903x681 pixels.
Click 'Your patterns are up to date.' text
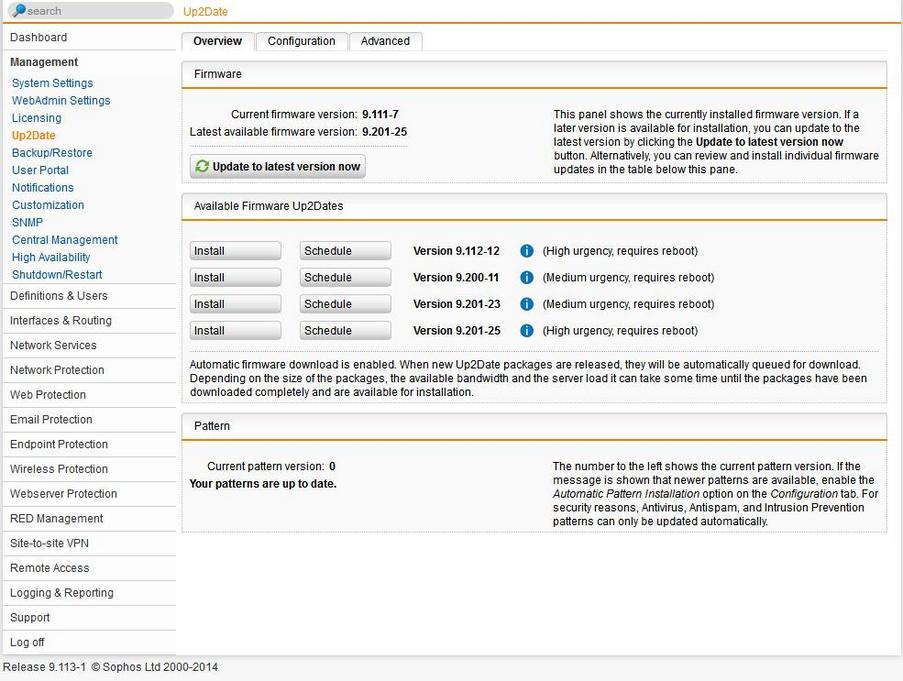(263, 484)
